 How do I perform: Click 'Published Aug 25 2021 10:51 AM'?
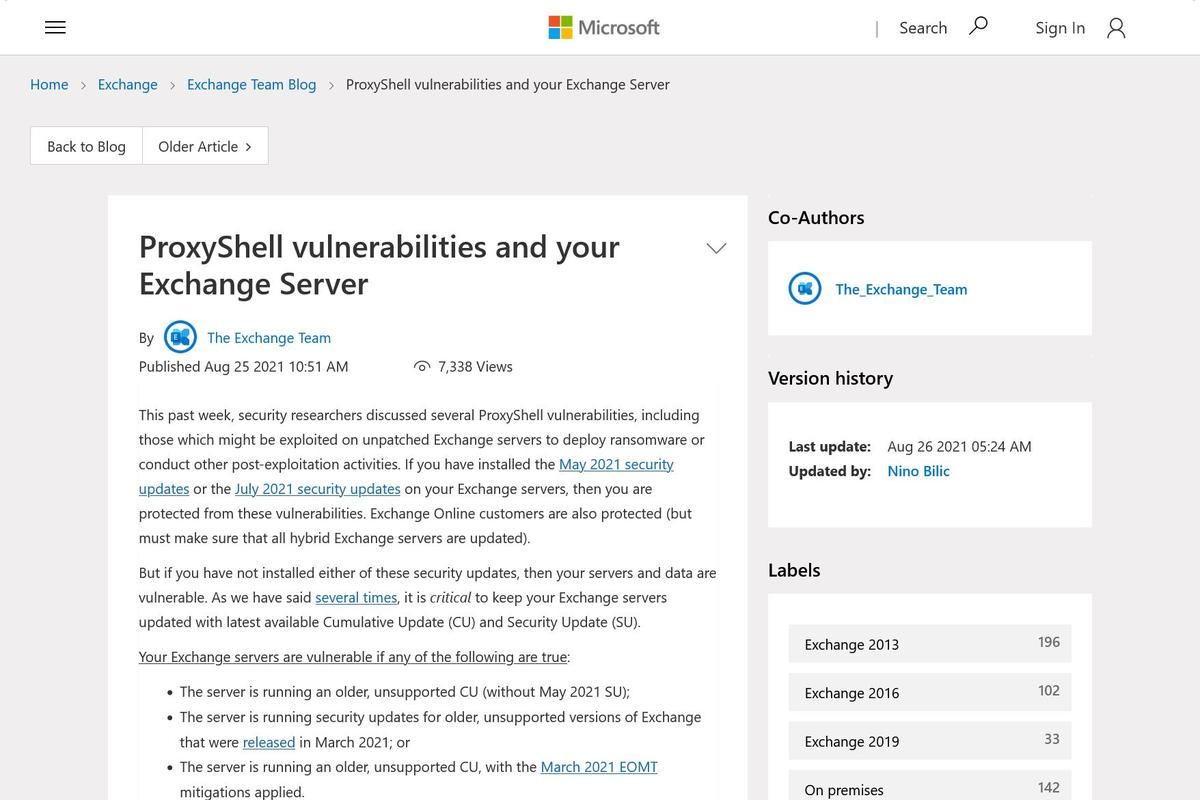[244, 366]
